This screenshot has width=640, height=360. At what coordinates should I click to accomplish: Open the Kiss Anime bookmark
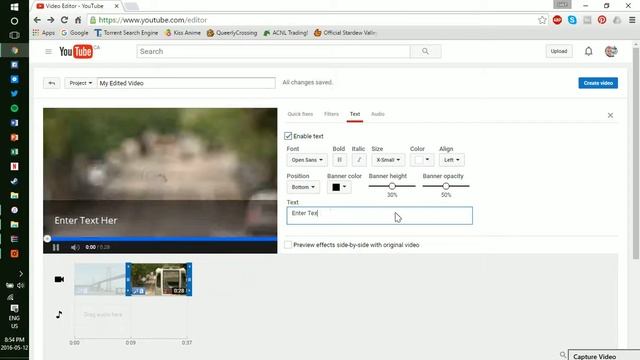pyautogui.click(x=182, y=33)
